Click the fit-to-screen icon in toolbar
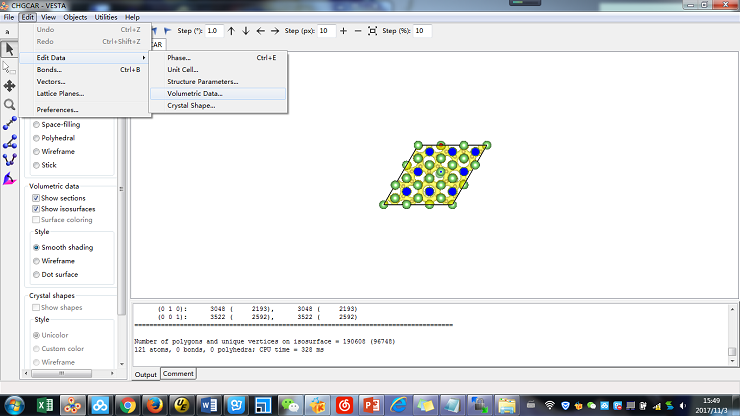 373,31
